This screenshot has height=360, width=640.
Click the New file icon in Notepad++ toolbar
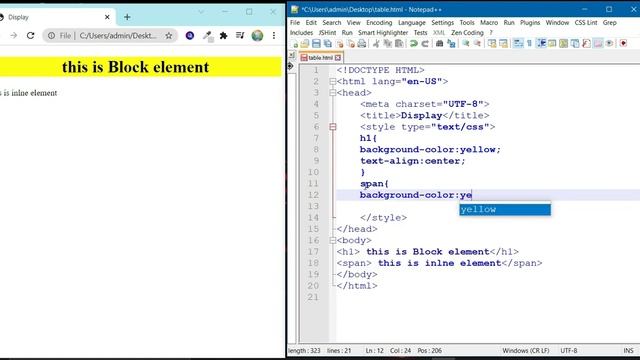294,44
